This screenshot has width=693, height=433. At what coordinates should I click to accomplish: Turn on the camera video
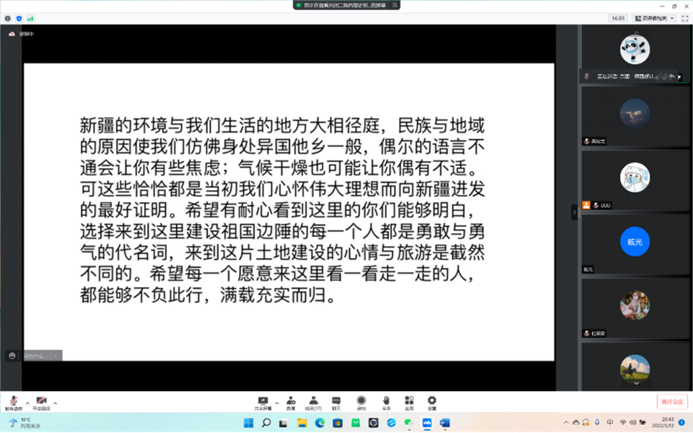pos(42,401)
